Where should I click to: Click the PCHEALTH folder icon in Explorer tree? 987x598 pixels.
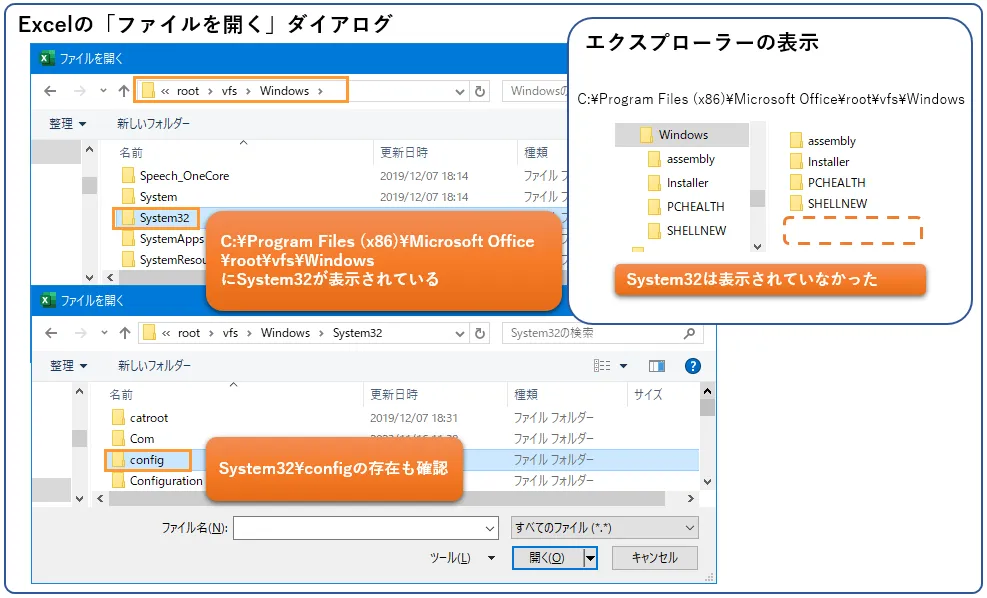[654, 206]
